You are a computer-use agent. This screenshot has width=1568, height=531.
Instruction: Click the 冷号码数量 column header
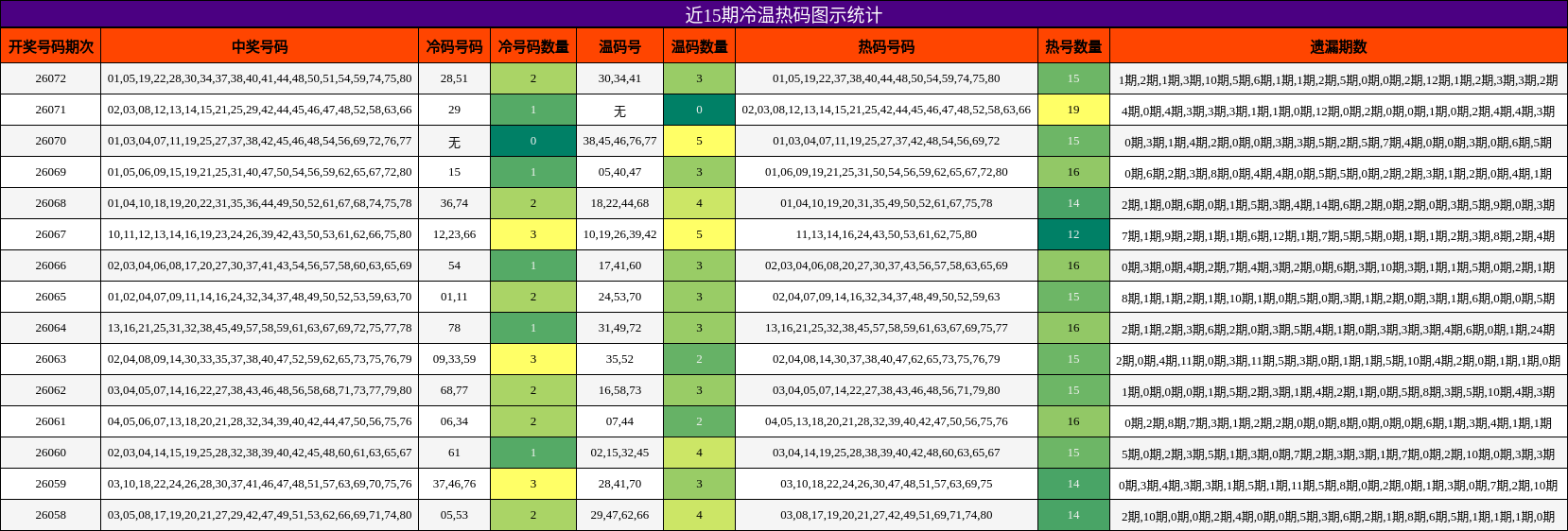point(533,46)
